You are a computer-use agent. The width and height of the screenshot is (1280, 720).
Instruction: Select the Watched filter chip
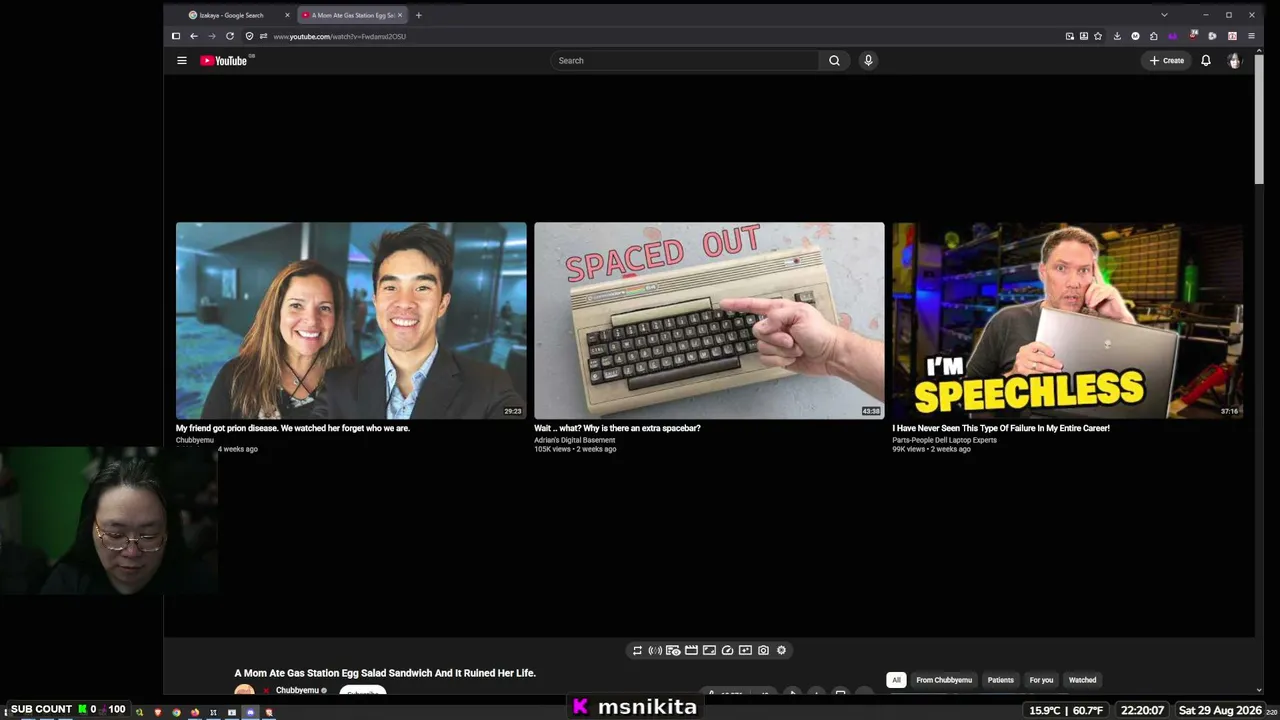[1082, 680]
